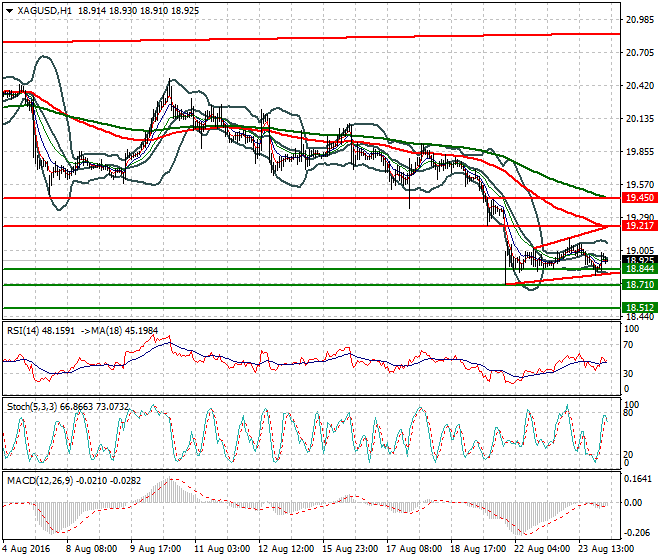
Task: Click the 20.985 price scale value
Action: point(640,19)
